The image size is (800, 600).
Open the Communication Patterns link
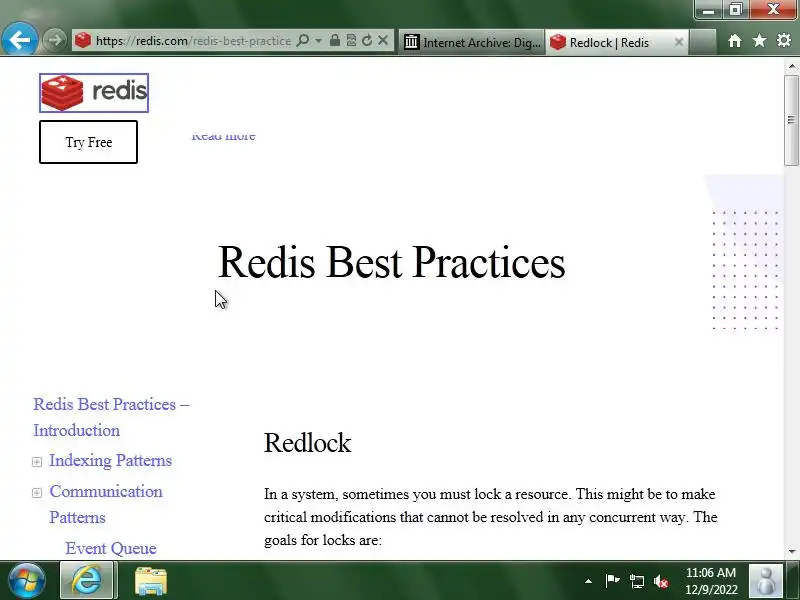click(106, 504)
